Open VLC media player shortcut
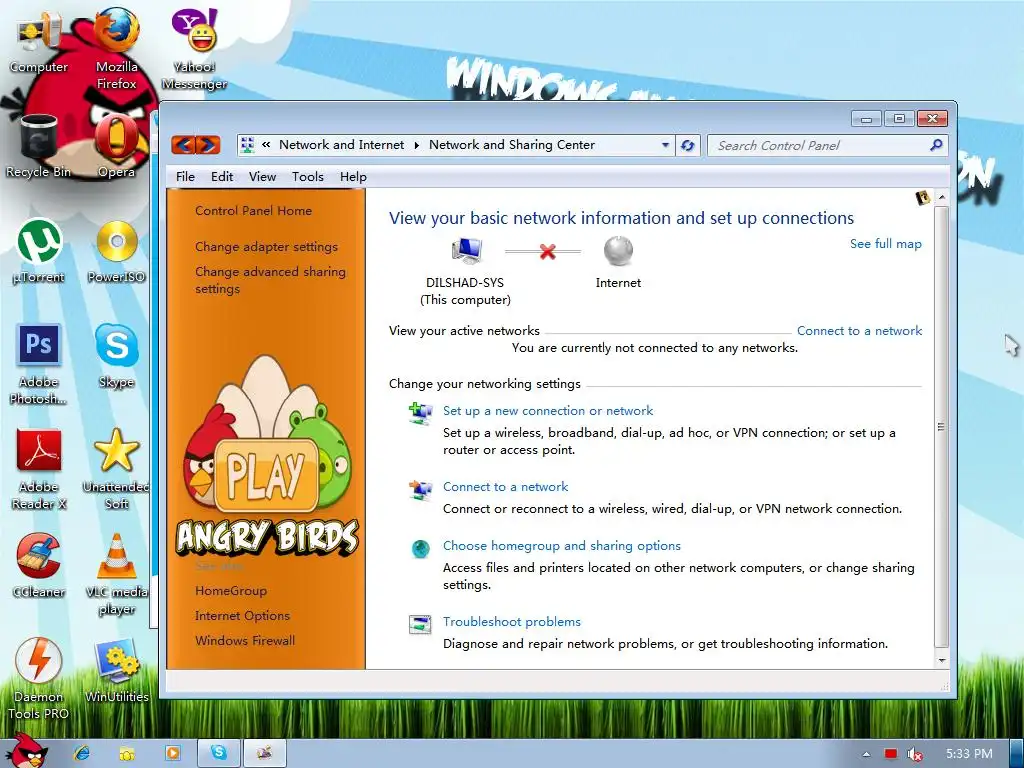The width and height of the screenshot is (1024, 768). pos(116,575)
